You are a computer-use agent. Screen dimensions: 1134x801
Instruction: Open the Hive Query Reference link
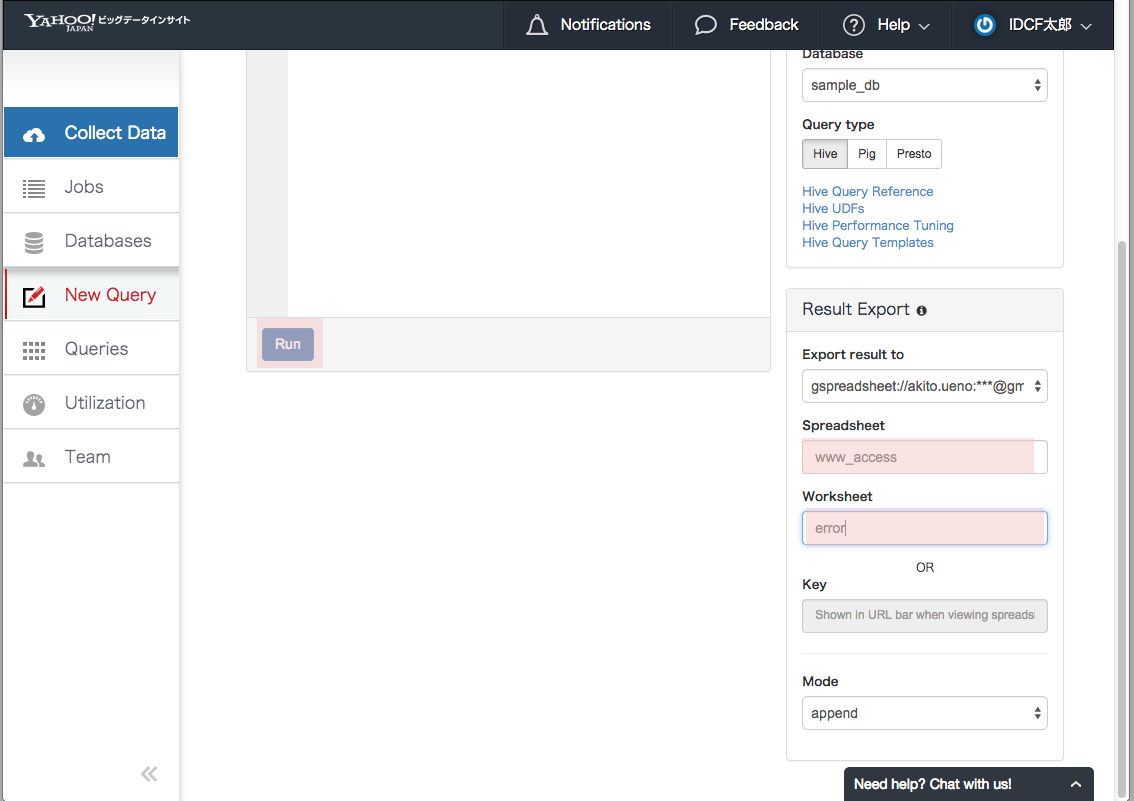[867, 192]
